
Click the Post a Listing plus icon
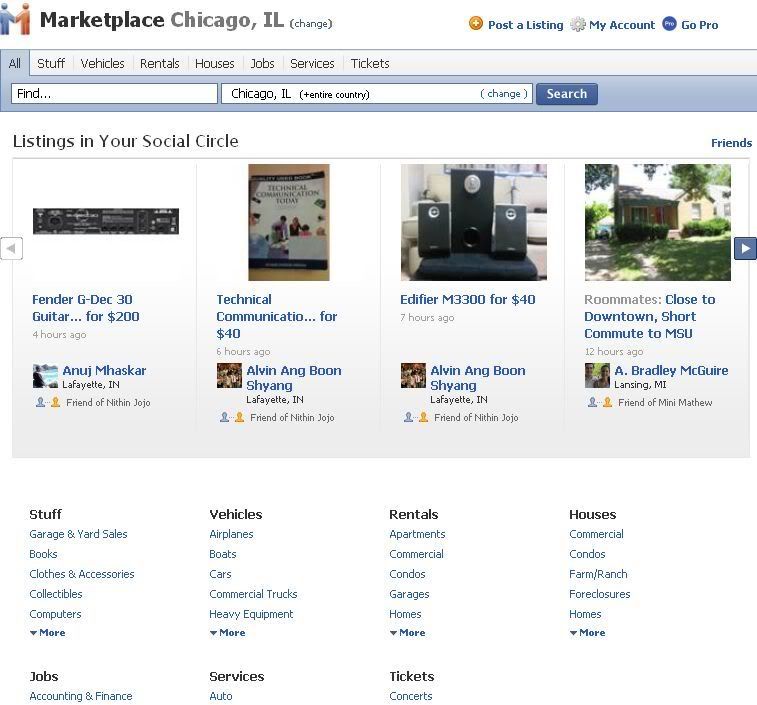point(476,24)
